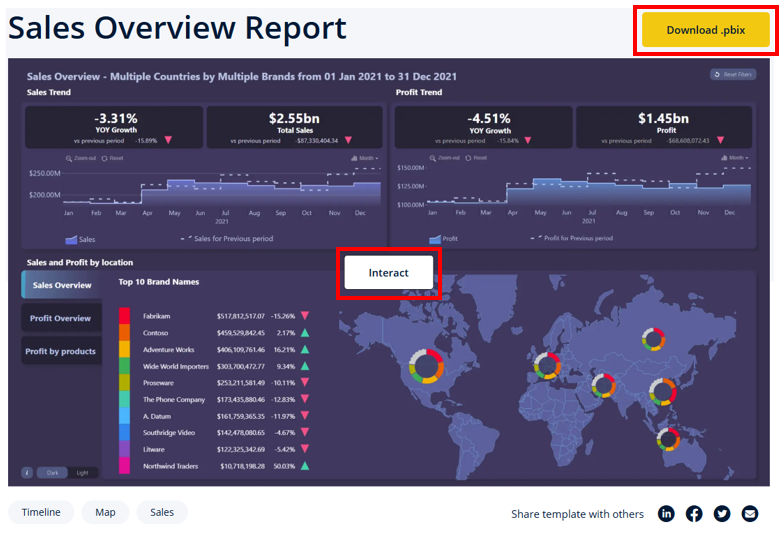Click Fabrikam's down trend arrow

[305, 316]
